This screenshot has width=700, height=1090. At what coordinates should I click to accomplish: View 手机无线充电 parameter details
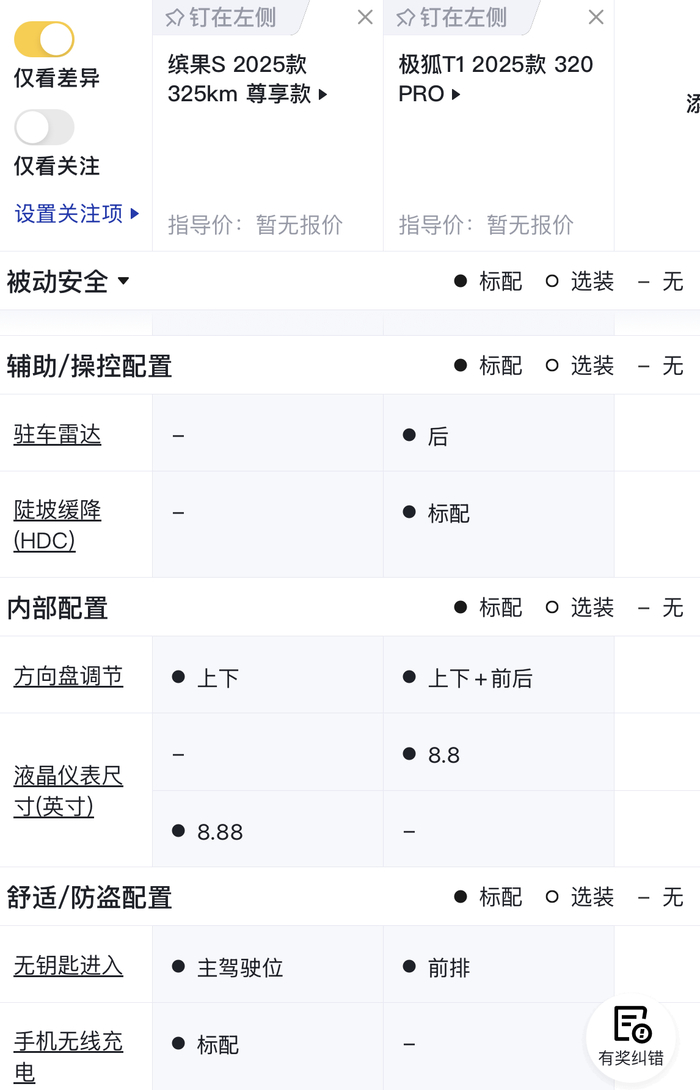tap(68, 1057)
